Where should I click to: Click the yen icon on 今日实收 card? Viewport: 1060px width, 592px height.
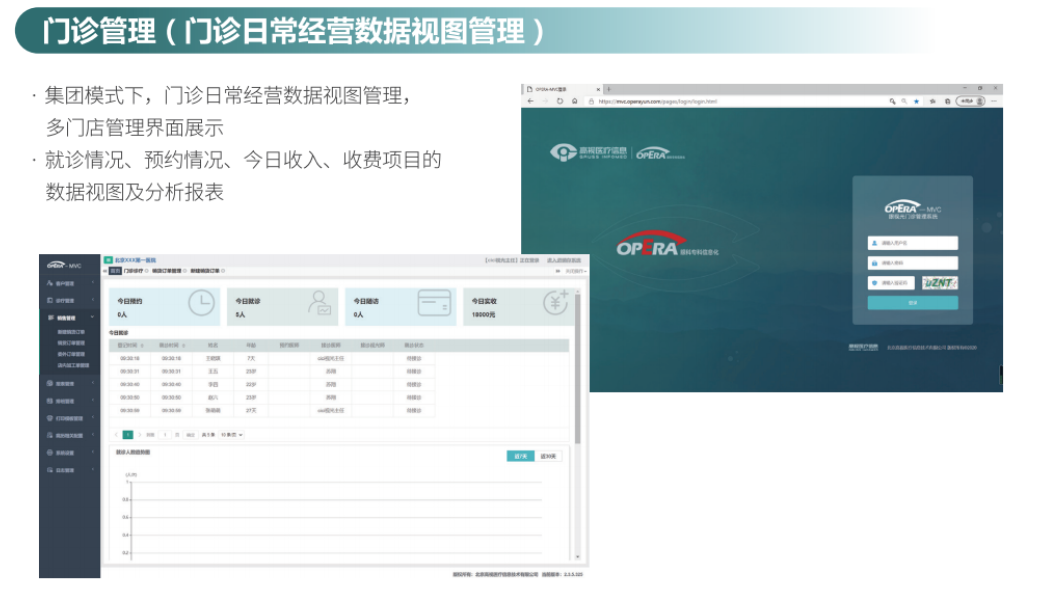pyautogui.click(x=556, y=302)
